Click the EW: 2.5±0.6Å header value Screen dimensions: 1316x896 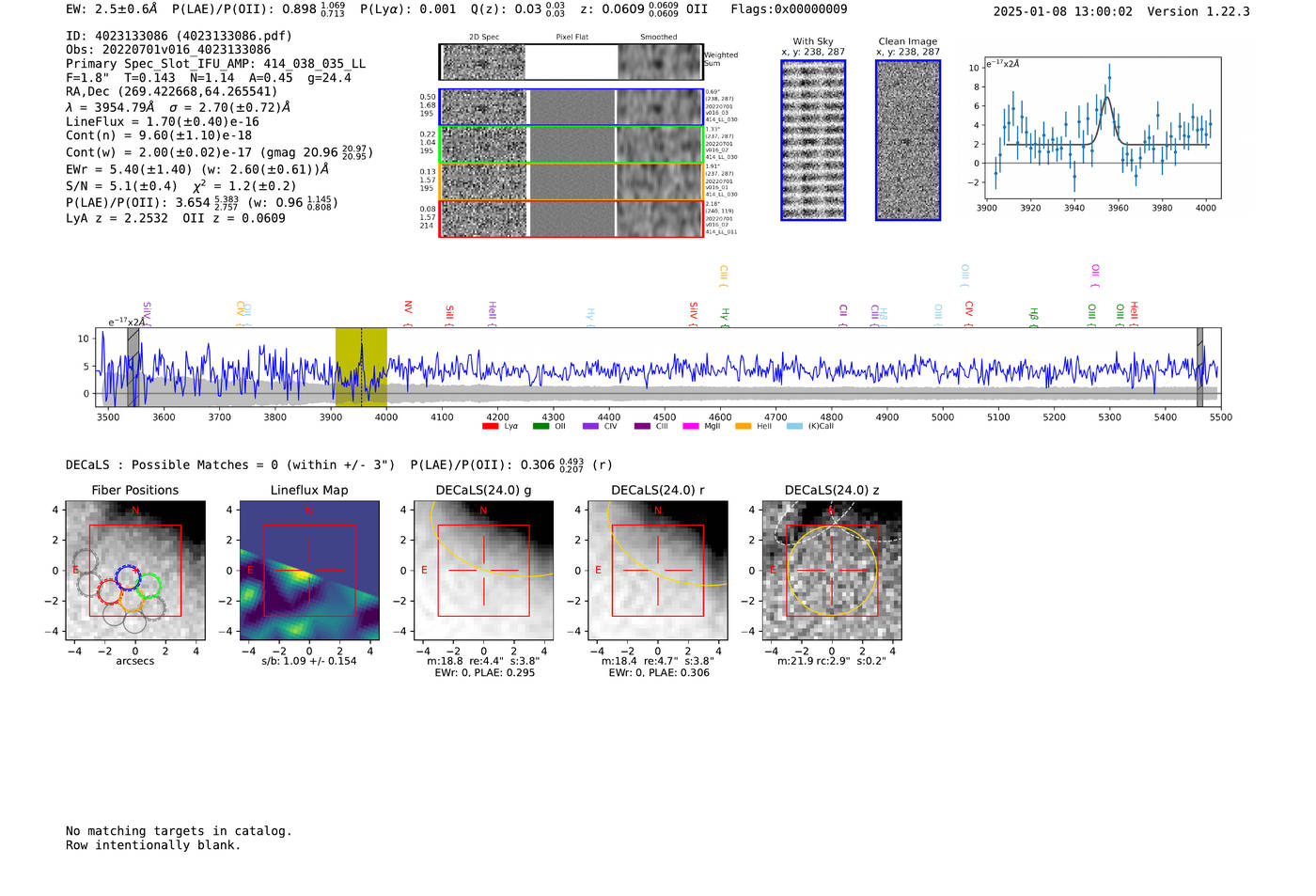coord(112,9)
